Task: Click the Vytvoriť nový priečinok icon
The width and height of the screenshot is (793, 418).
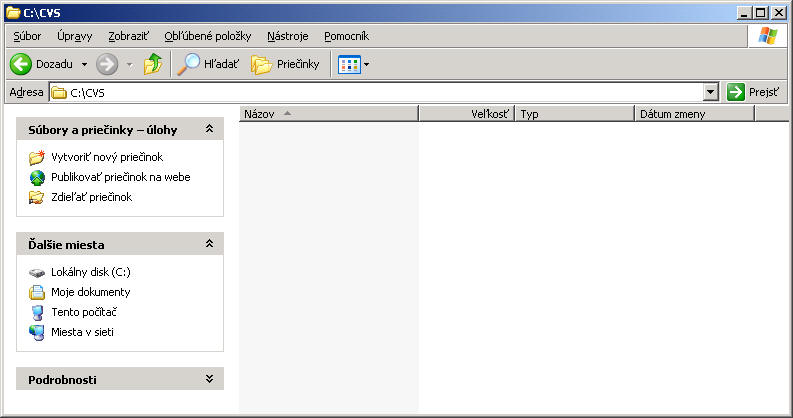Action: [x=36, y=157]
